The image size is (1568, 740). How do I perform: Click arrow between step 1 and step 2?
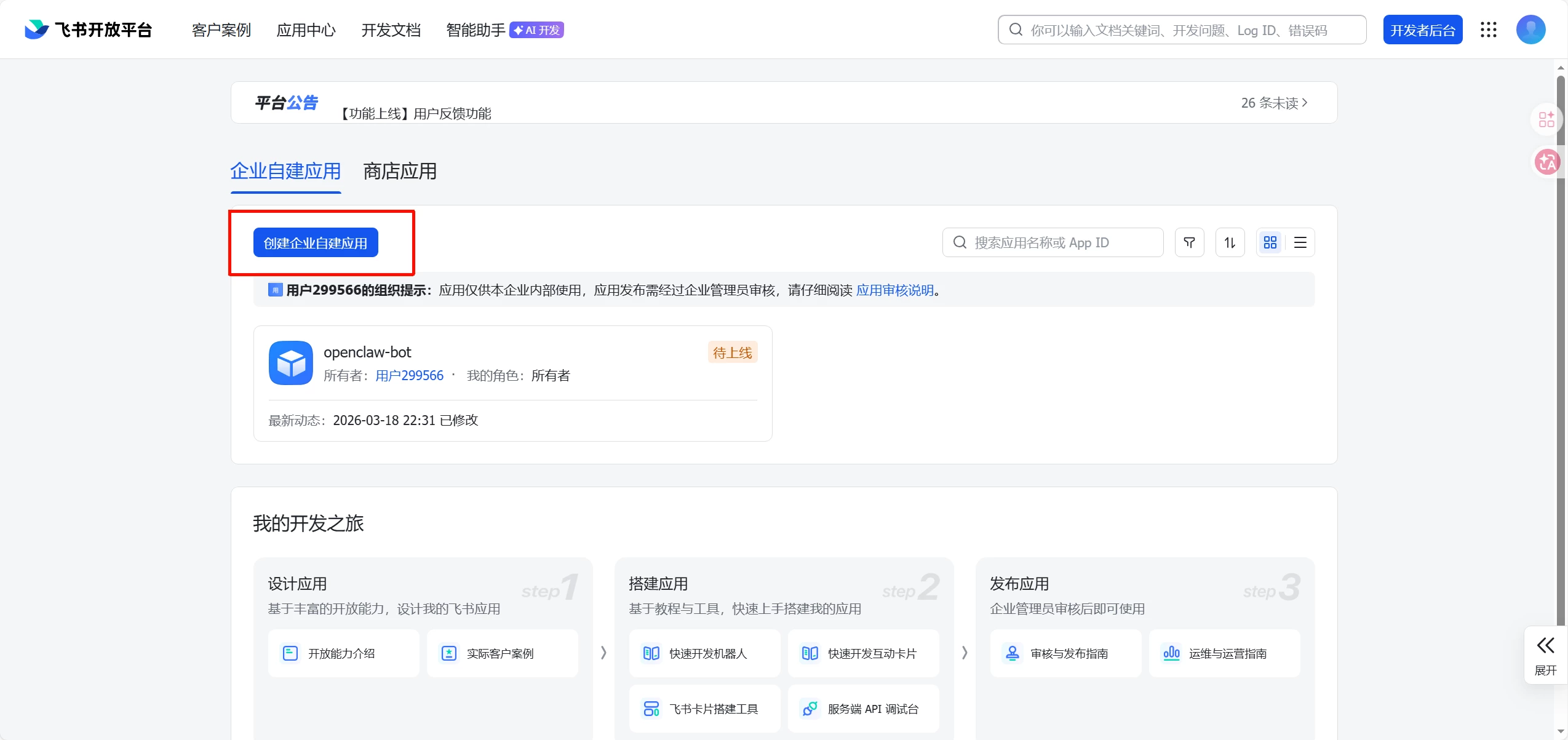(603, 653)
